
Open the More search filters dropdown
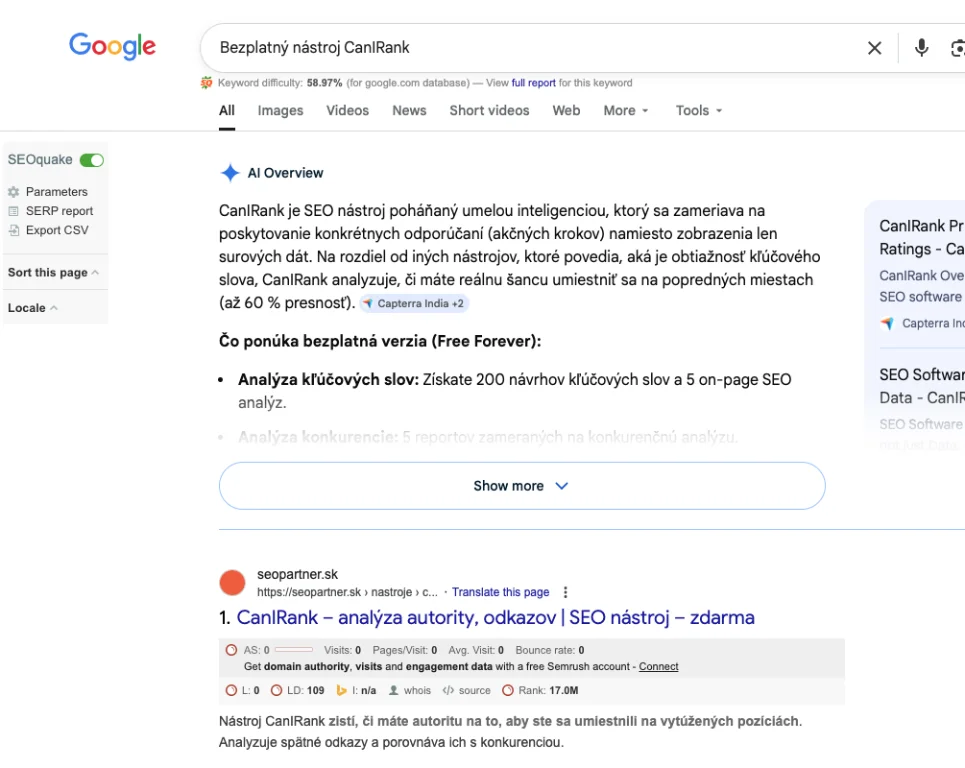point(626,111)
